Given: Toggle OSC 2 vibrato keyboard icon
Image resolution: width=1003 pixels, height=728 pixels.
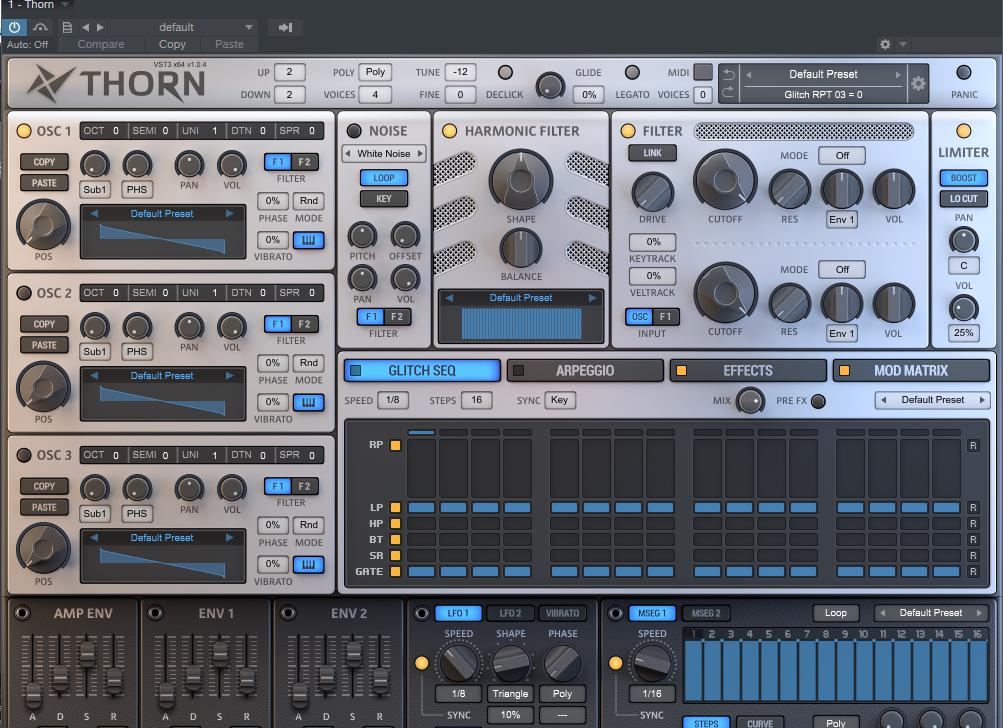Looking at the screenshot, I should pyautogui.click(x=308, y=402).
